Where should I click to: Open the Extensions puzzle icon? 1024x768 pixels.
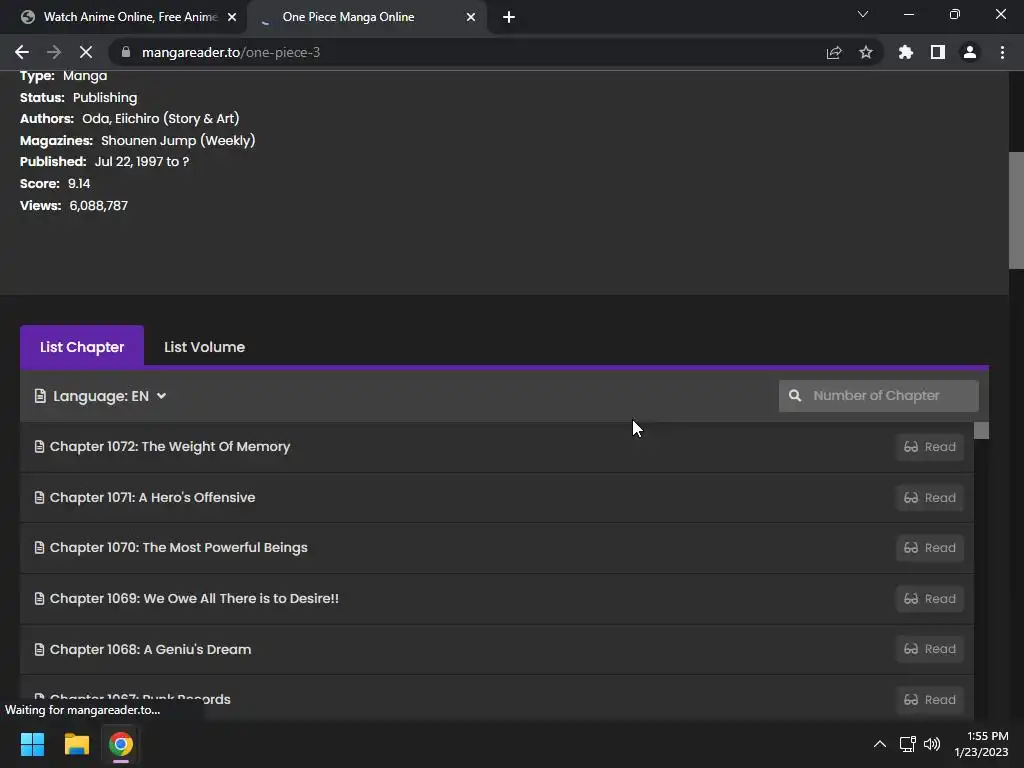click(x=906, y=52)
